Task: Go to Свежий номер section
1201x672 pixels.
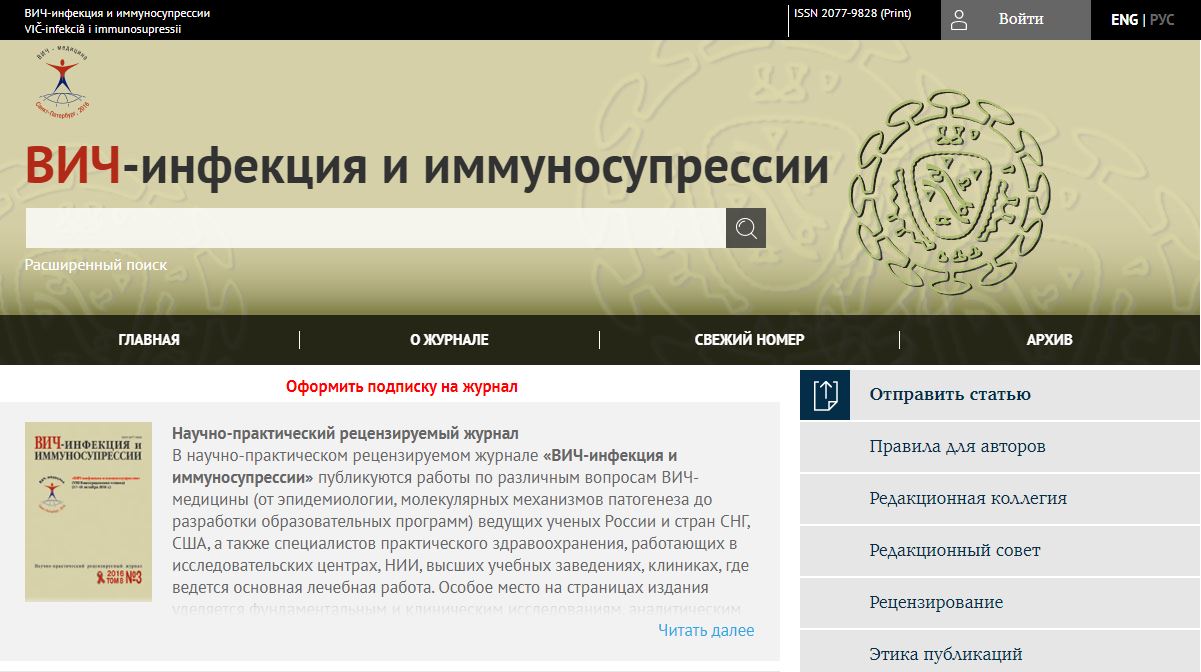Action: [749, 340]
